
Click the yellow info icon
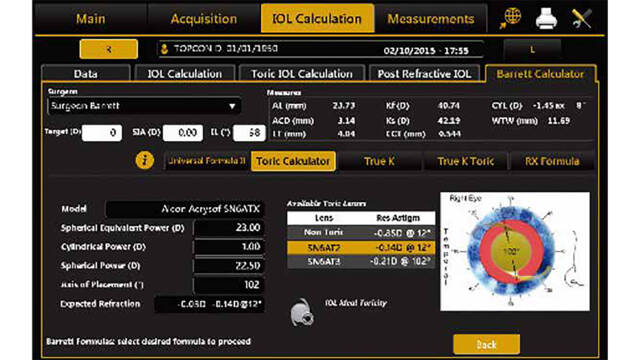tap(144, 160)
